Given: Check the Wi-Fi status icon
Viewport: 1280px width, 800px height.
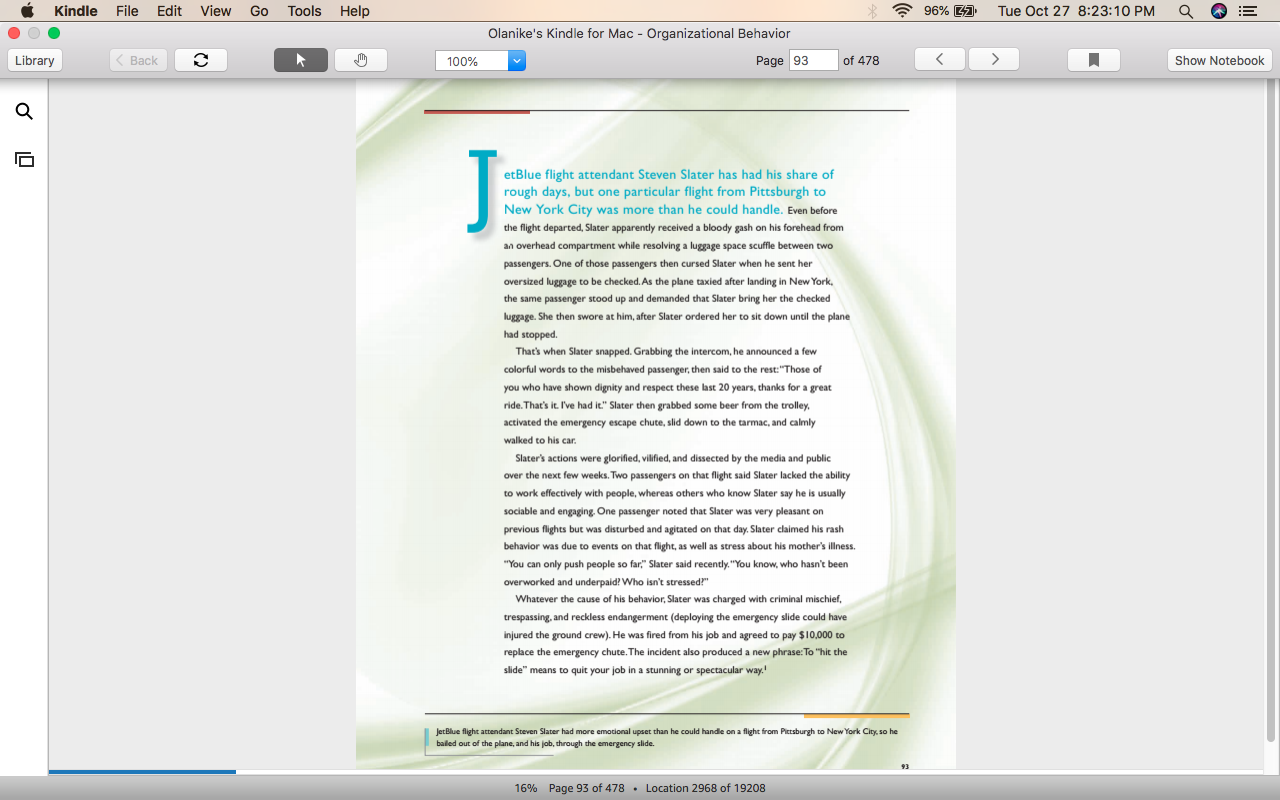Looking at the screenshot, I should [903, 11].
